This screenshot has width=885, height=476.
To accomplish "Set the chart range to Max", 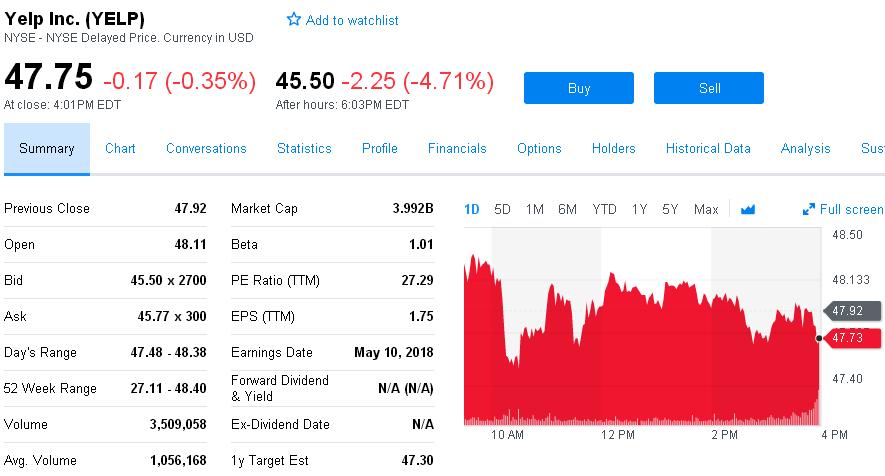I will [x=706, y=209].
